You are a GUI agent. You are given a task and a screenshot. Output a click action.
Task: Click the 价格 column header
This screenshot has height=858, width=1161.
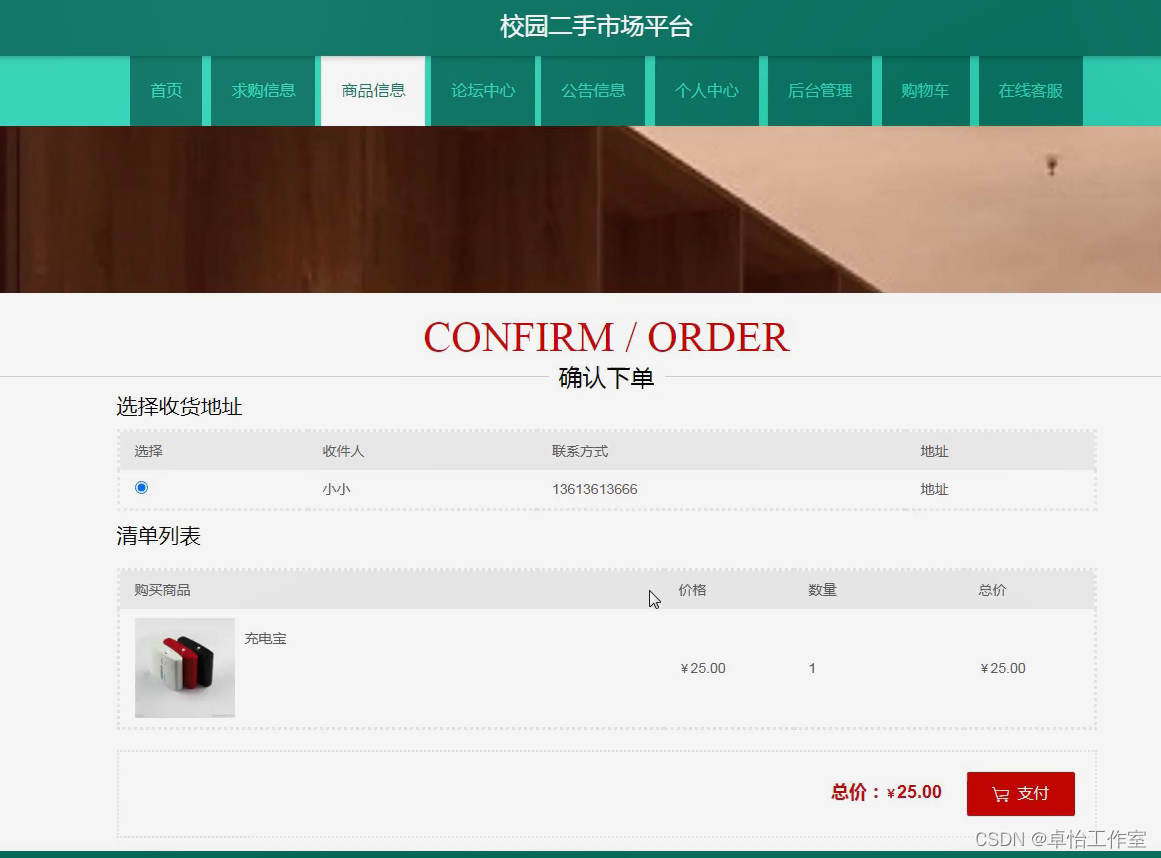(692, 590)
